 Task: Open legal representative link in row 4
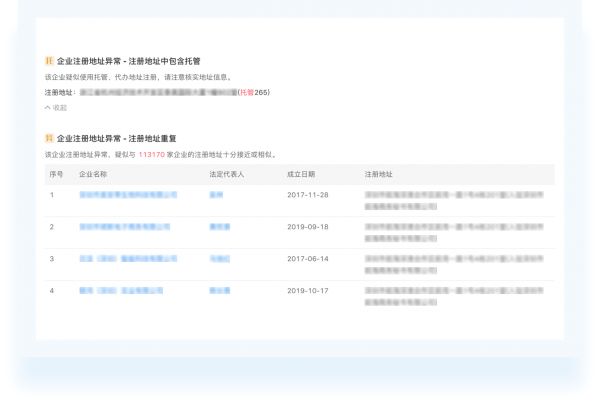[219, 291]
